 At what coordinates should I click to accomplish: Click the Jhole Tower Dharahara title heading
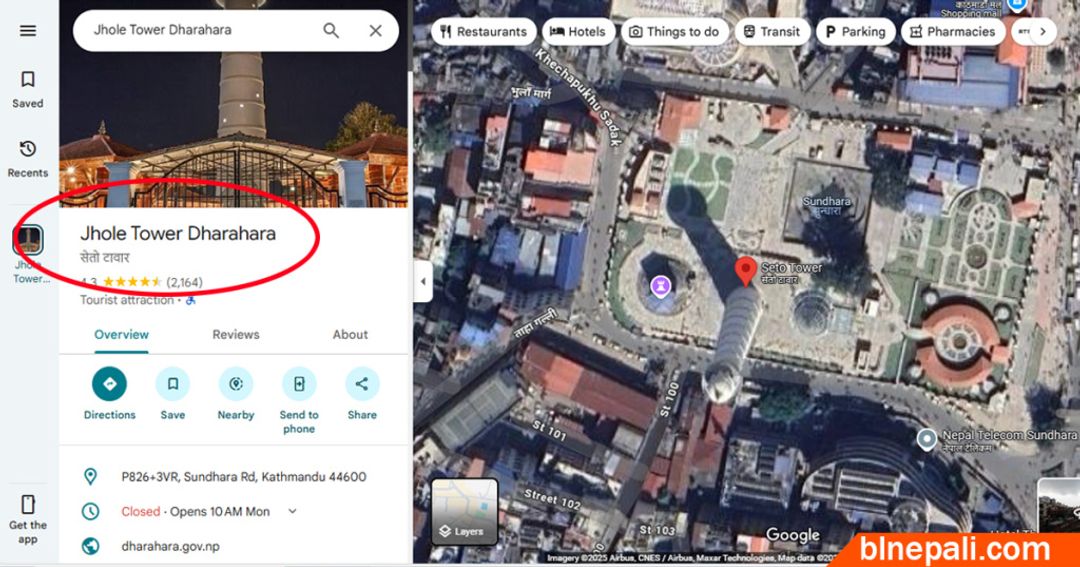(178, 234)
